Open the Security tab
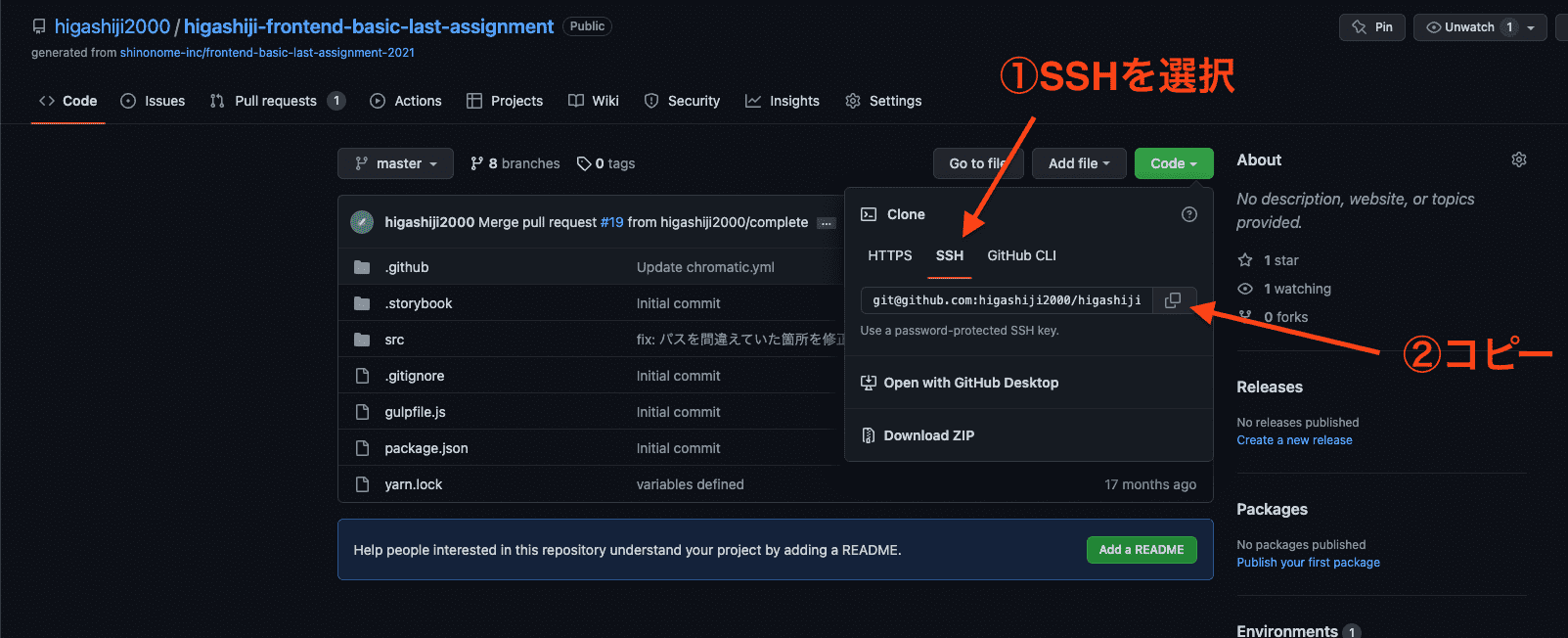Image resolution: width=1568 pixels, height=638 pixels. (682, 101)
